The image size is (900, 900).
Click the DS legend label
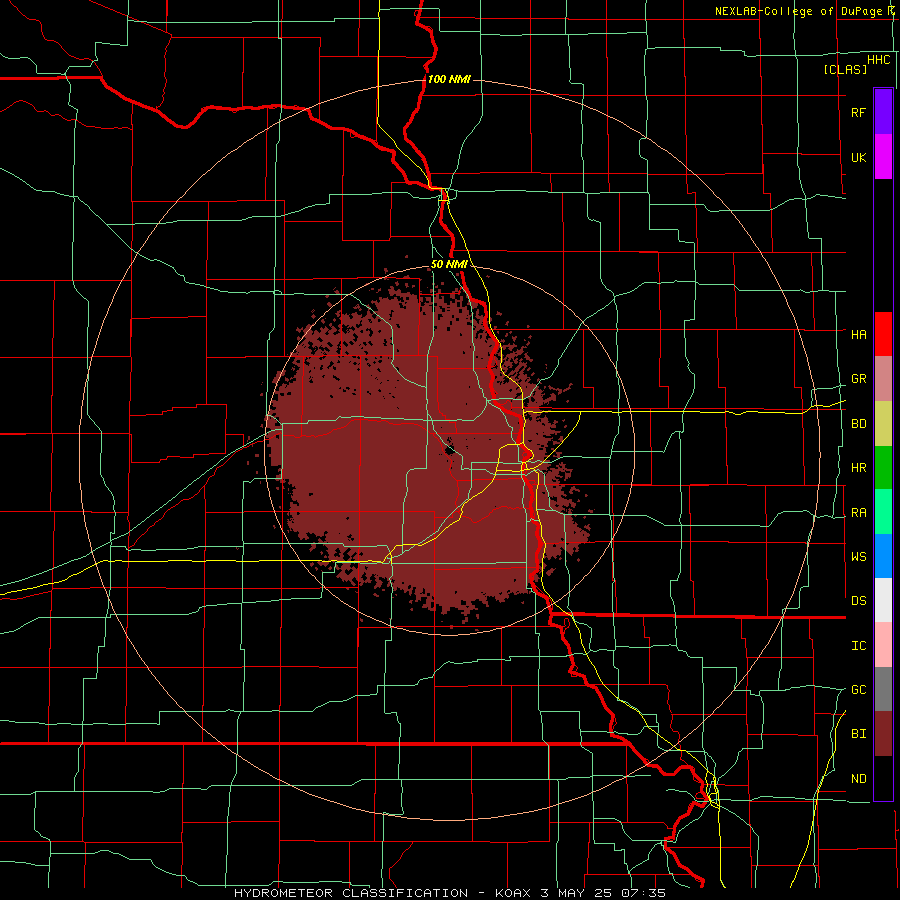tap(858, 601)
